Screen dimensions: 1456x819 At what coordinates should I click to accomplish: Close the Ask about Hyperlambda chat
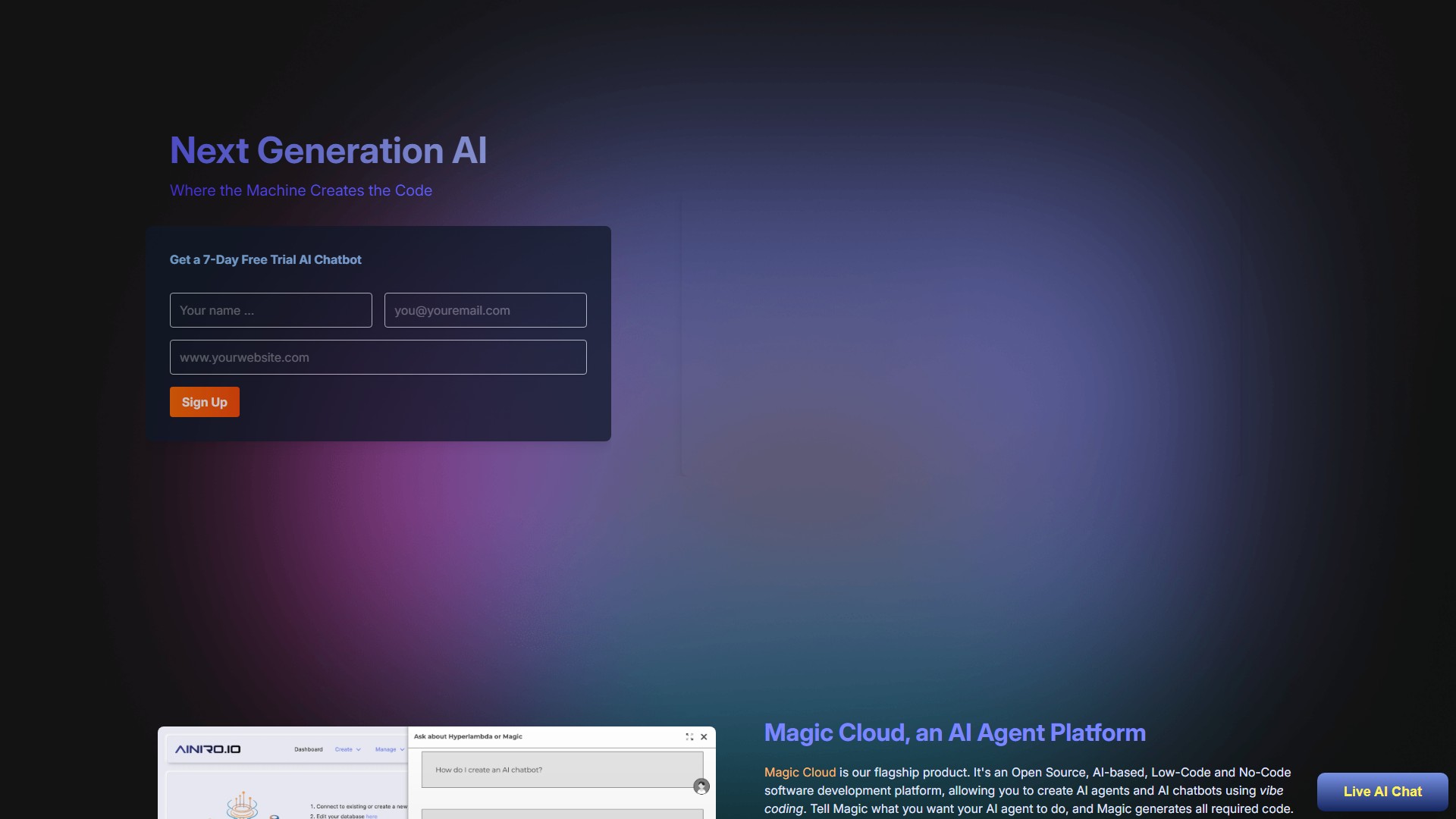click(704, 737)
